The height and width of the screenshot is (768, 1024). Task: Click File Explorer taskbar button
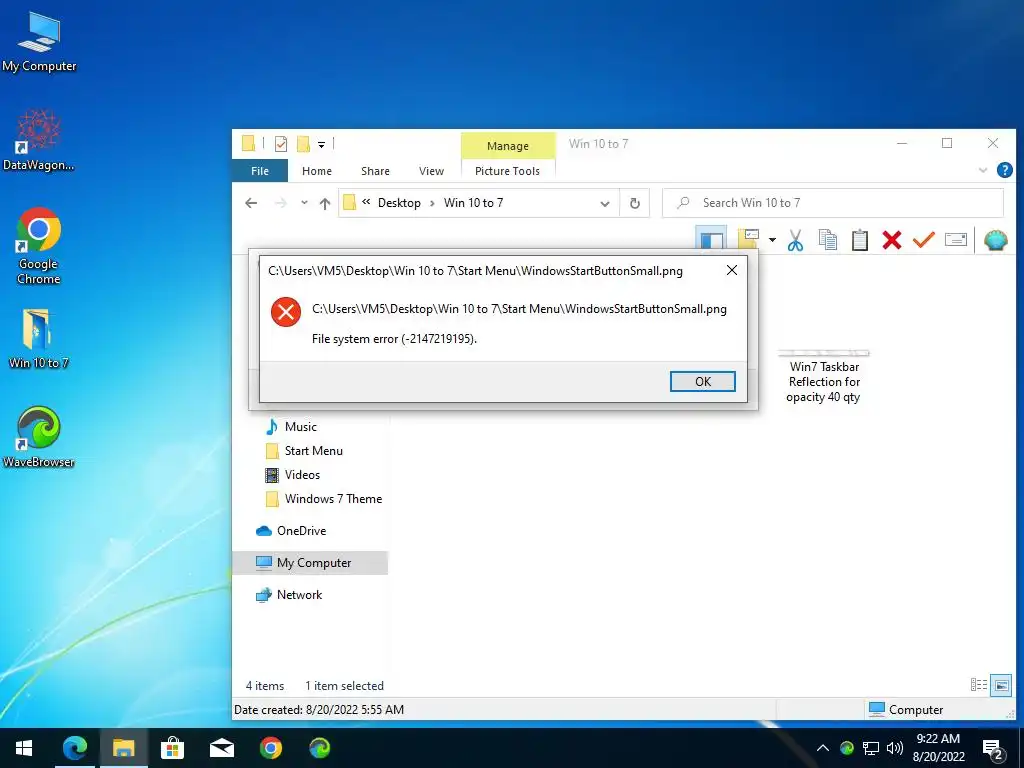tap(123, 748)
